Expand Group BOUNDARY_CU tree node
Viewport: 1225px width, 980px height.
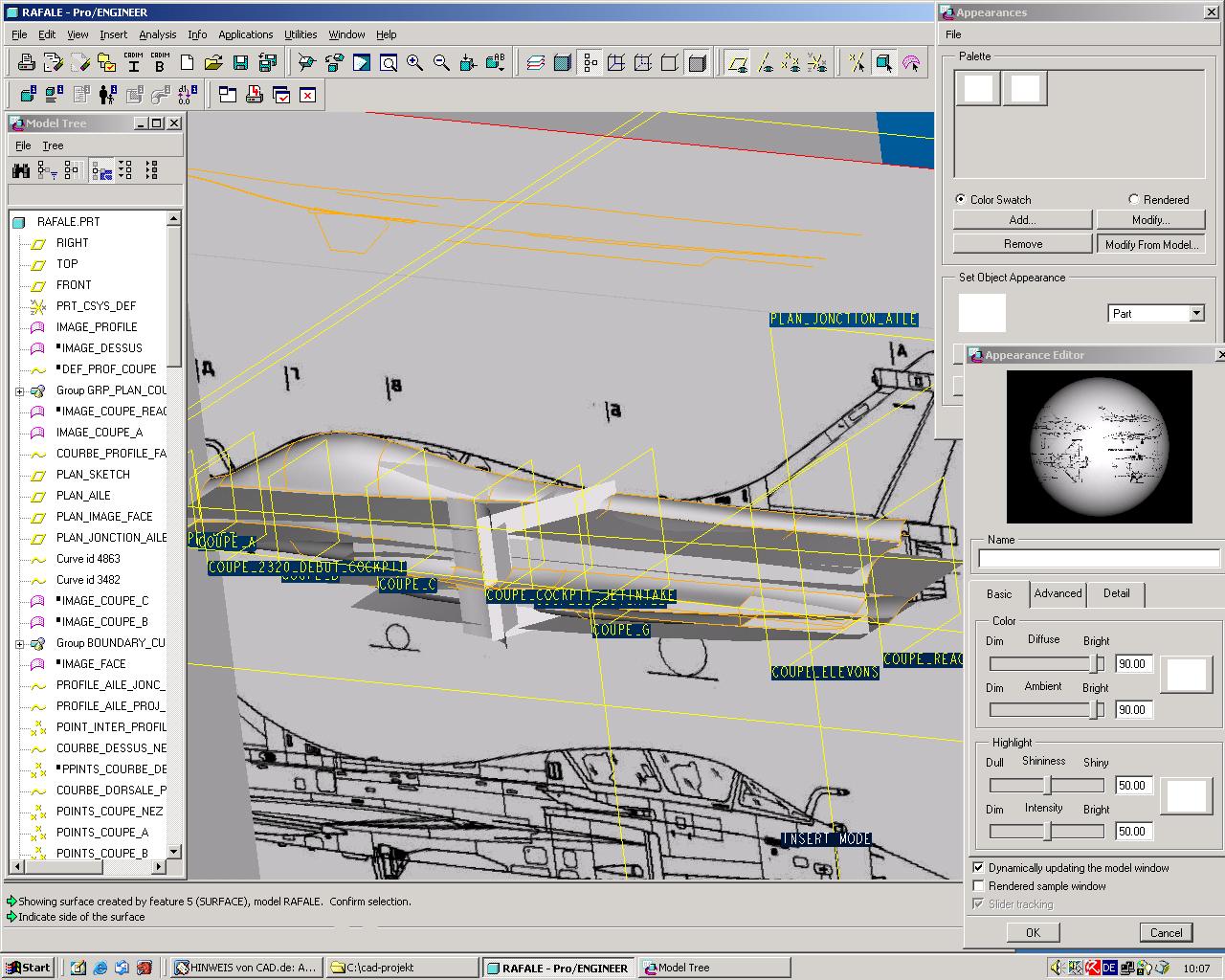(x=19, y=643)
